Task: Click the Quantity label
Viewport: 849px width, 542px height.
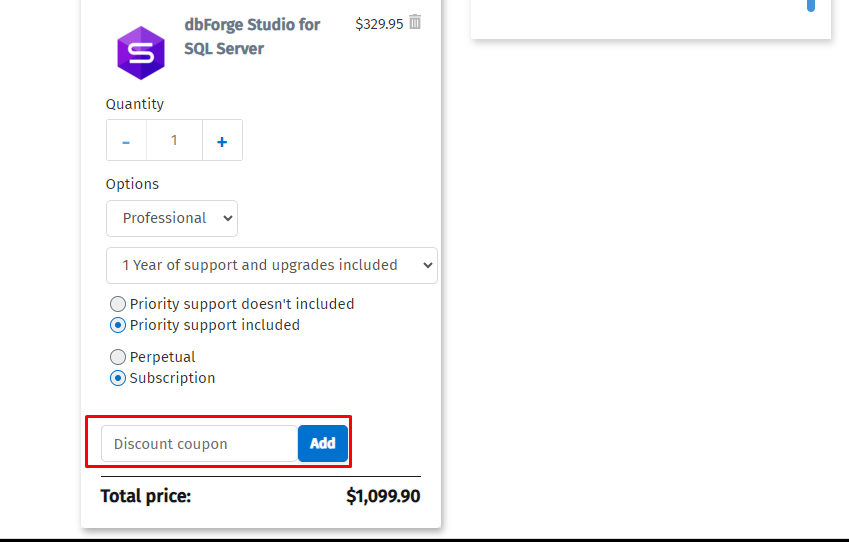Action: tap(135, 104)
